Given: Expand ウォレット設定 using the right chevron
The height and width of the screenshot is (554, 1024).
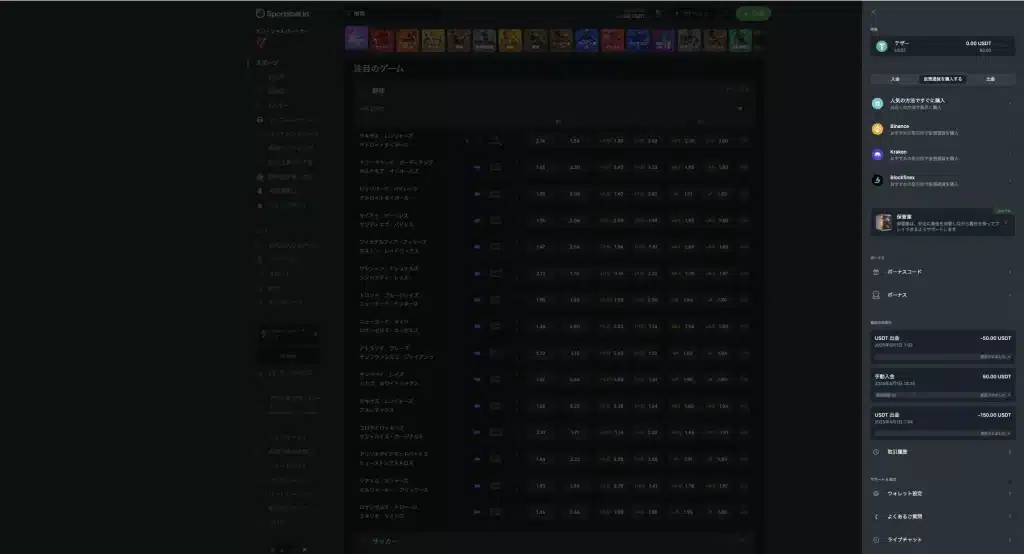Looking at the screenshot, I should point(1008,493).
